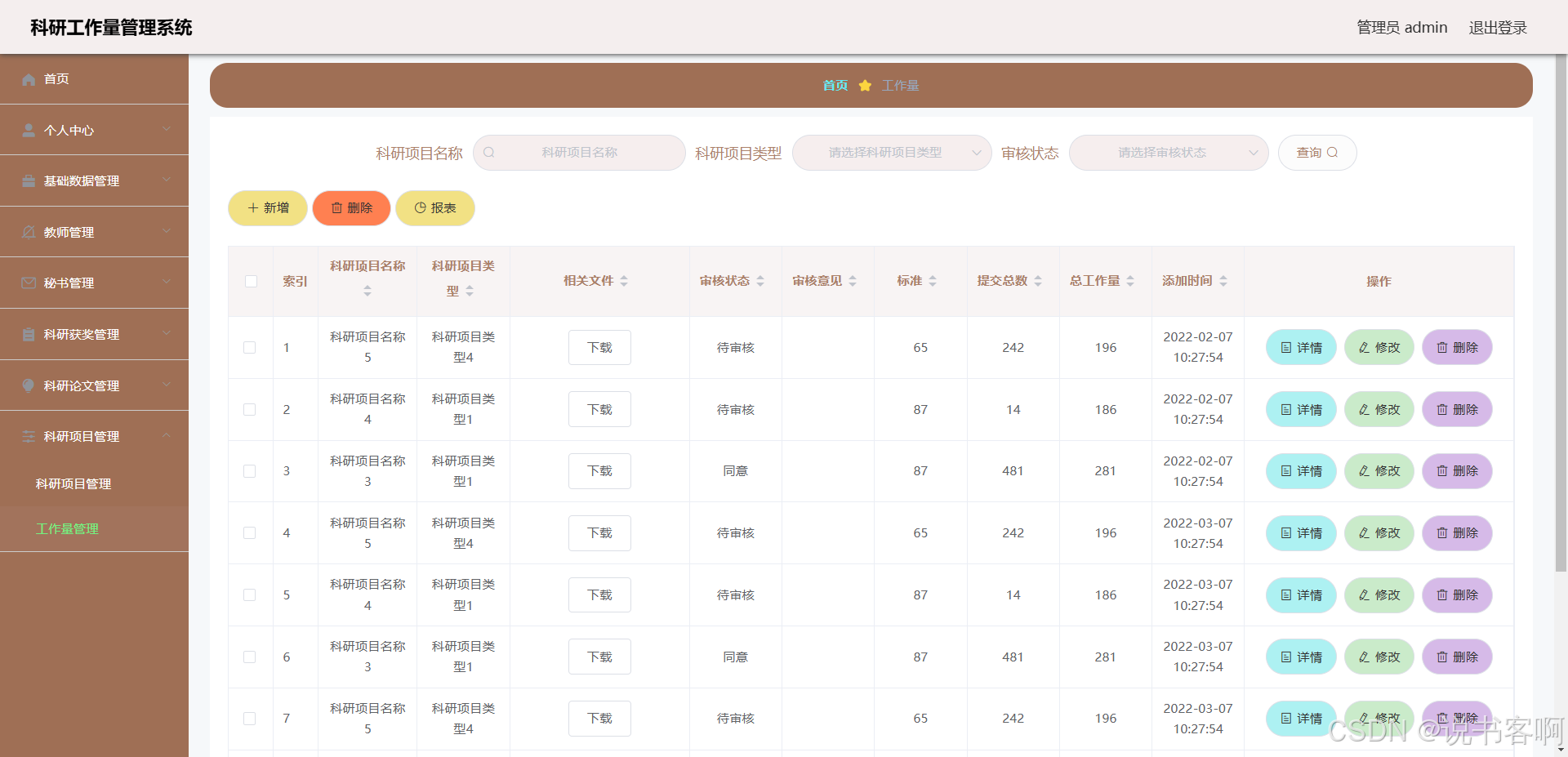Click the medal icon beside 科研论文管理
Viewport: 1568px width, 757px height.
(x=29, y=385)
